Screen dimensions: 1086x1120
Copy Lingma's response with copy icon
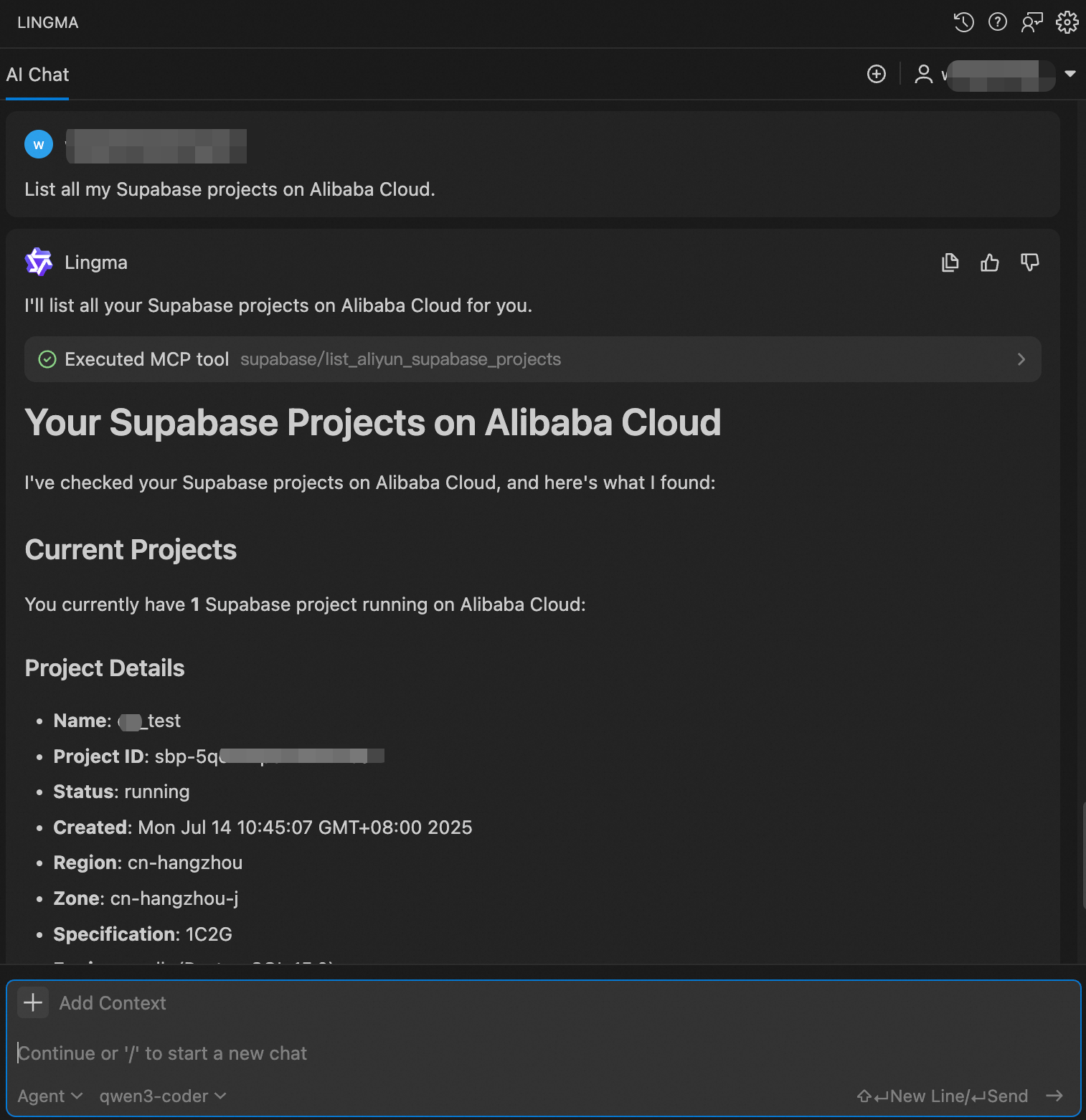tap(950, 263)
